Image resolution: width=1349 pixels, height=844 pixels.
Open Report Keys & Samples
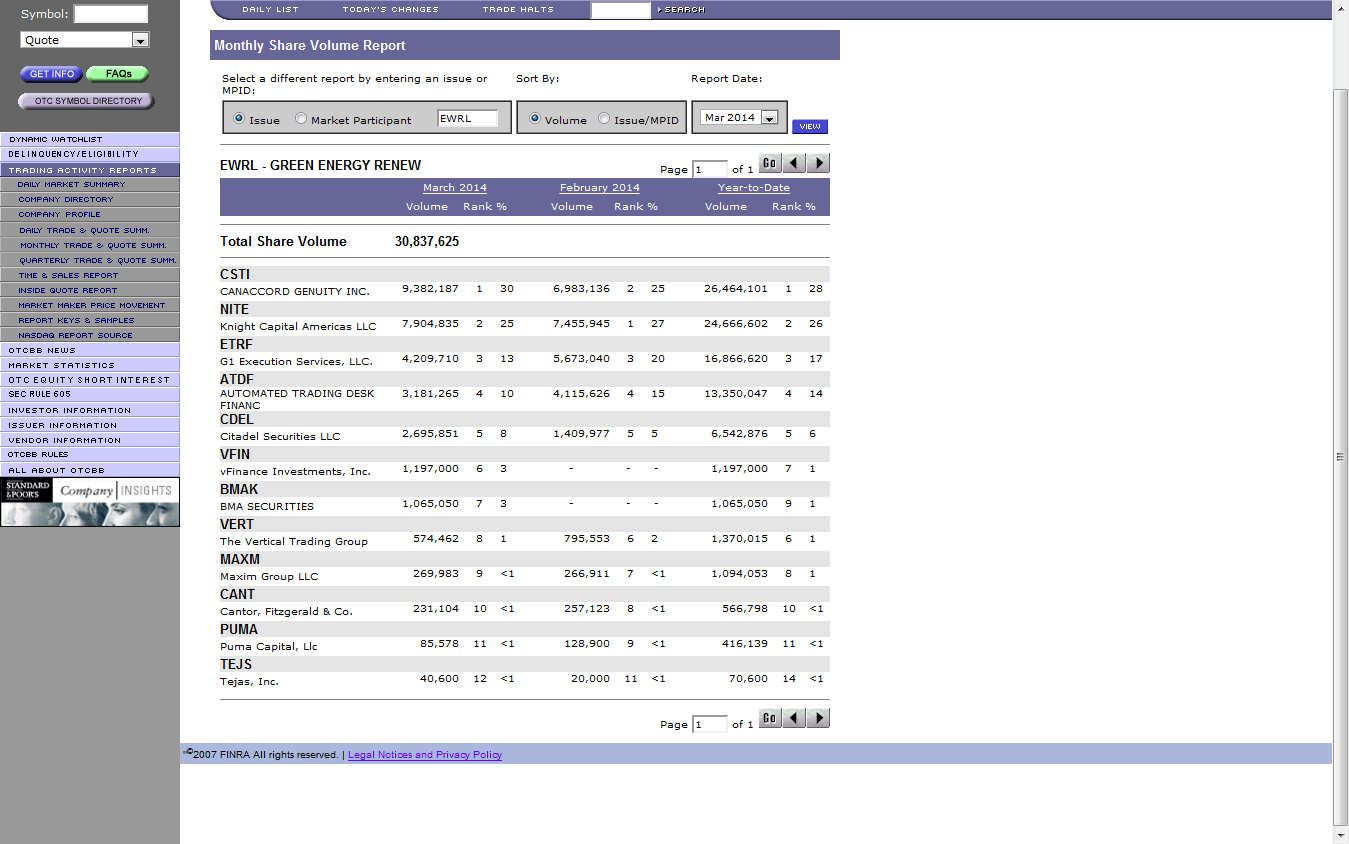90,321
